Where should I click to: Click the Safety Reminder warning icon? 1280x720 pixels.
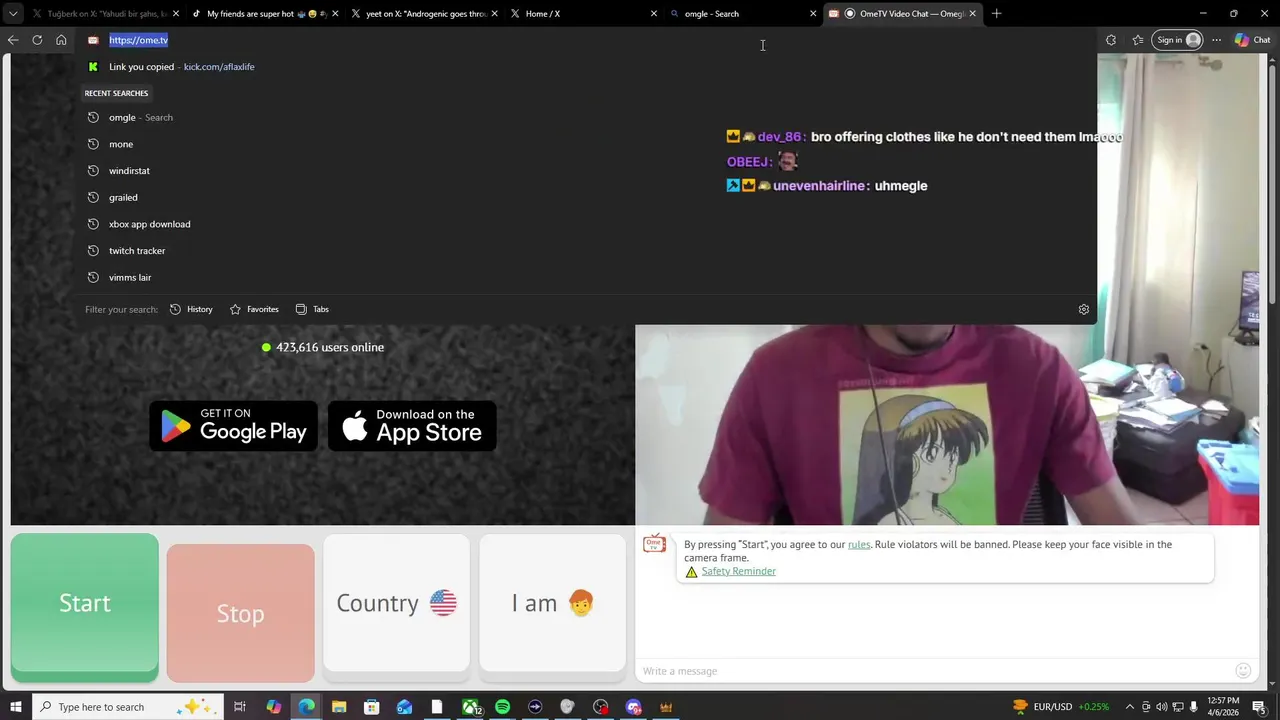[691, 572]
